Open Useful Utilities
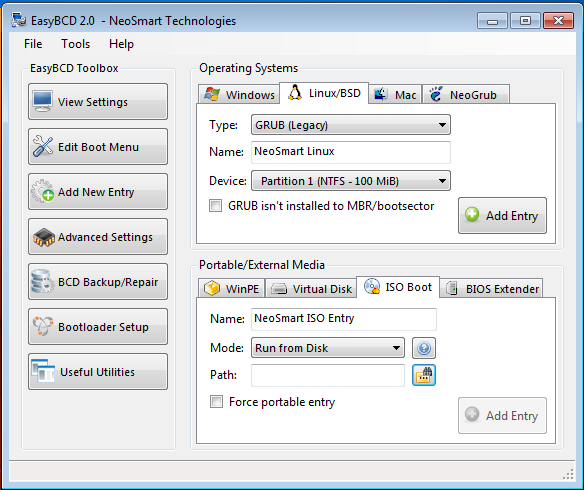This screenshot has height=490, width=584. tap(98, 372)
